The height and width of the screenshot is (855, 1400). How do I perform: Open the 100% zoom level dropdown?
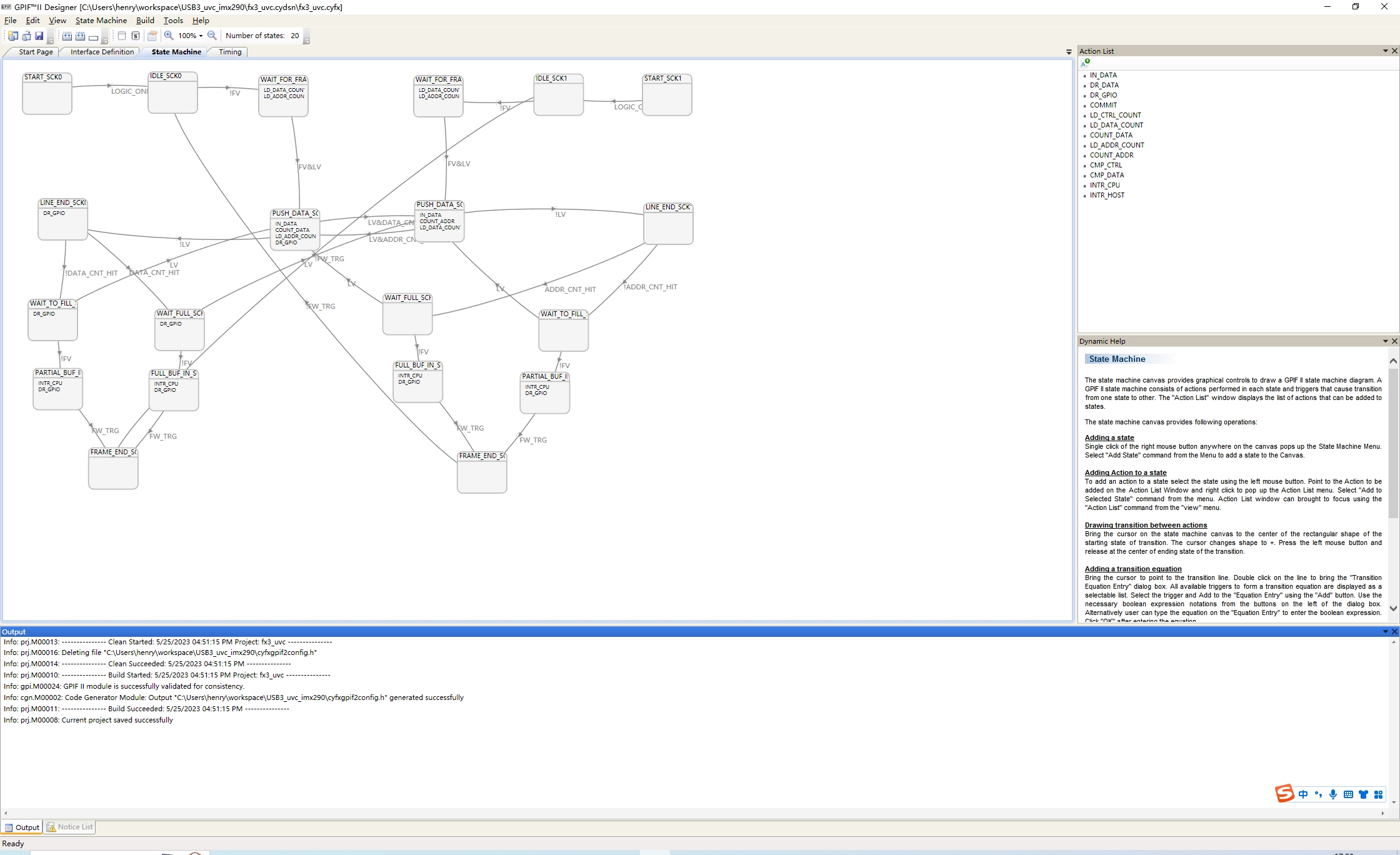(x=201, y=36)
